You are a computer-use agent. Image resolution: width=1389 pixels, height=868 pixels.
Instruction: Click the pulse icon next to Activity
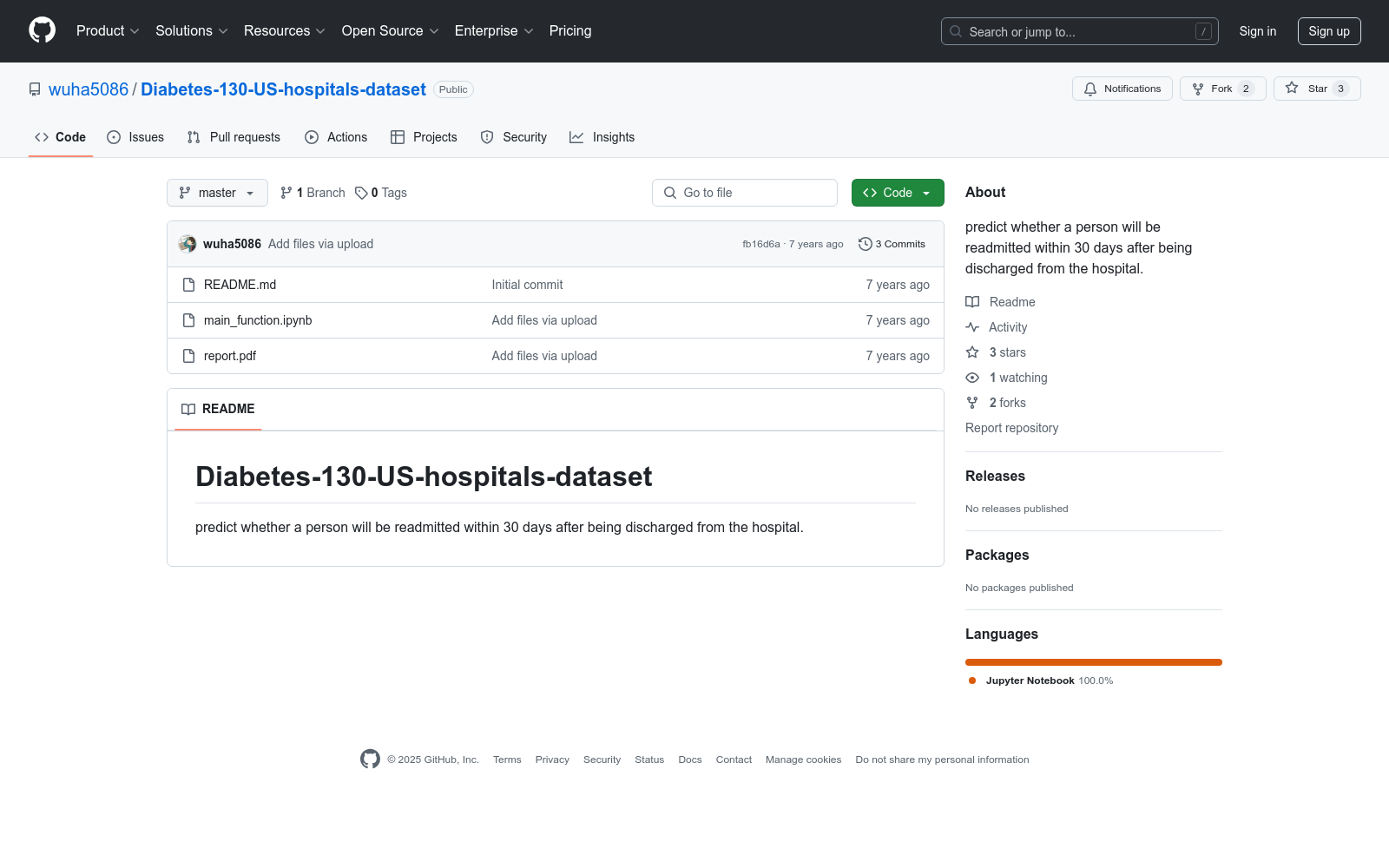pyautogui.click(x=972, y=327)
